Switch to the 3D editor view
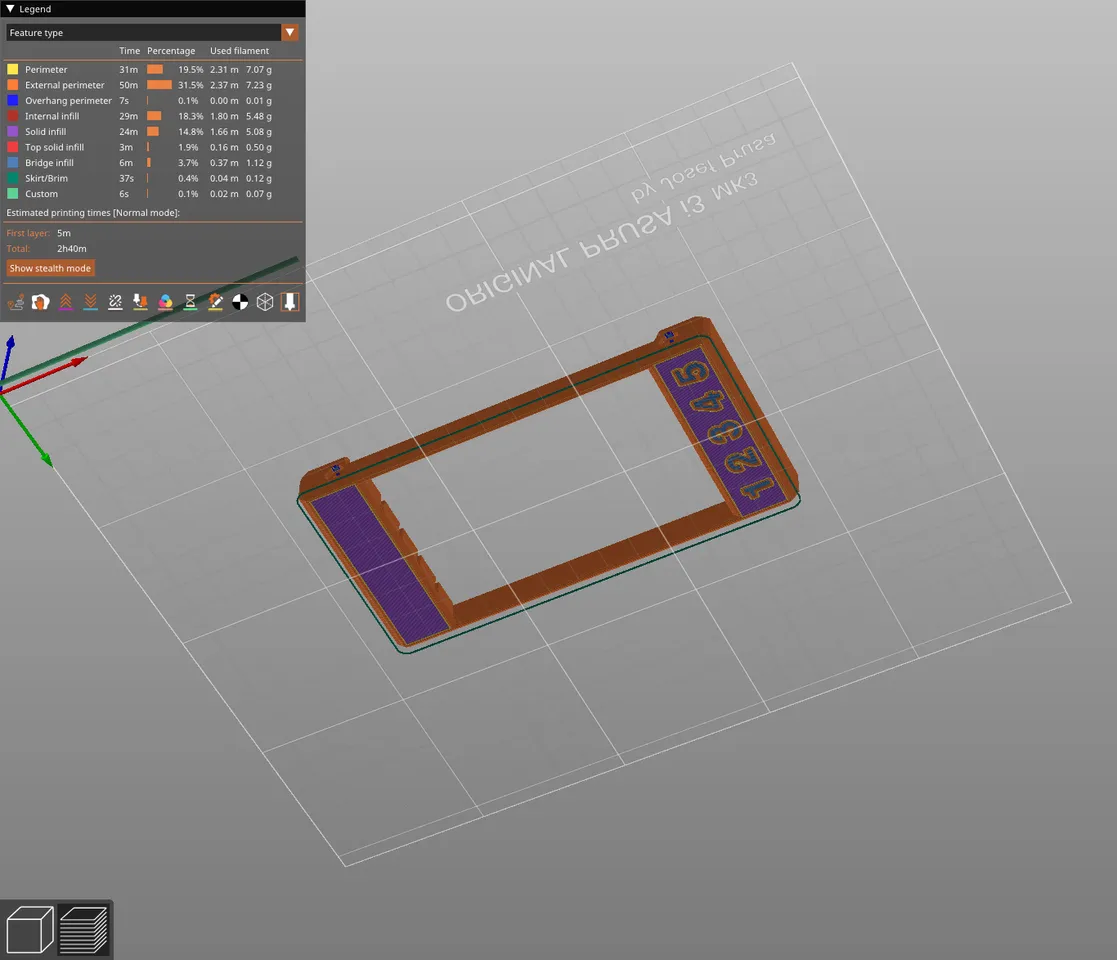 [29, 928]
